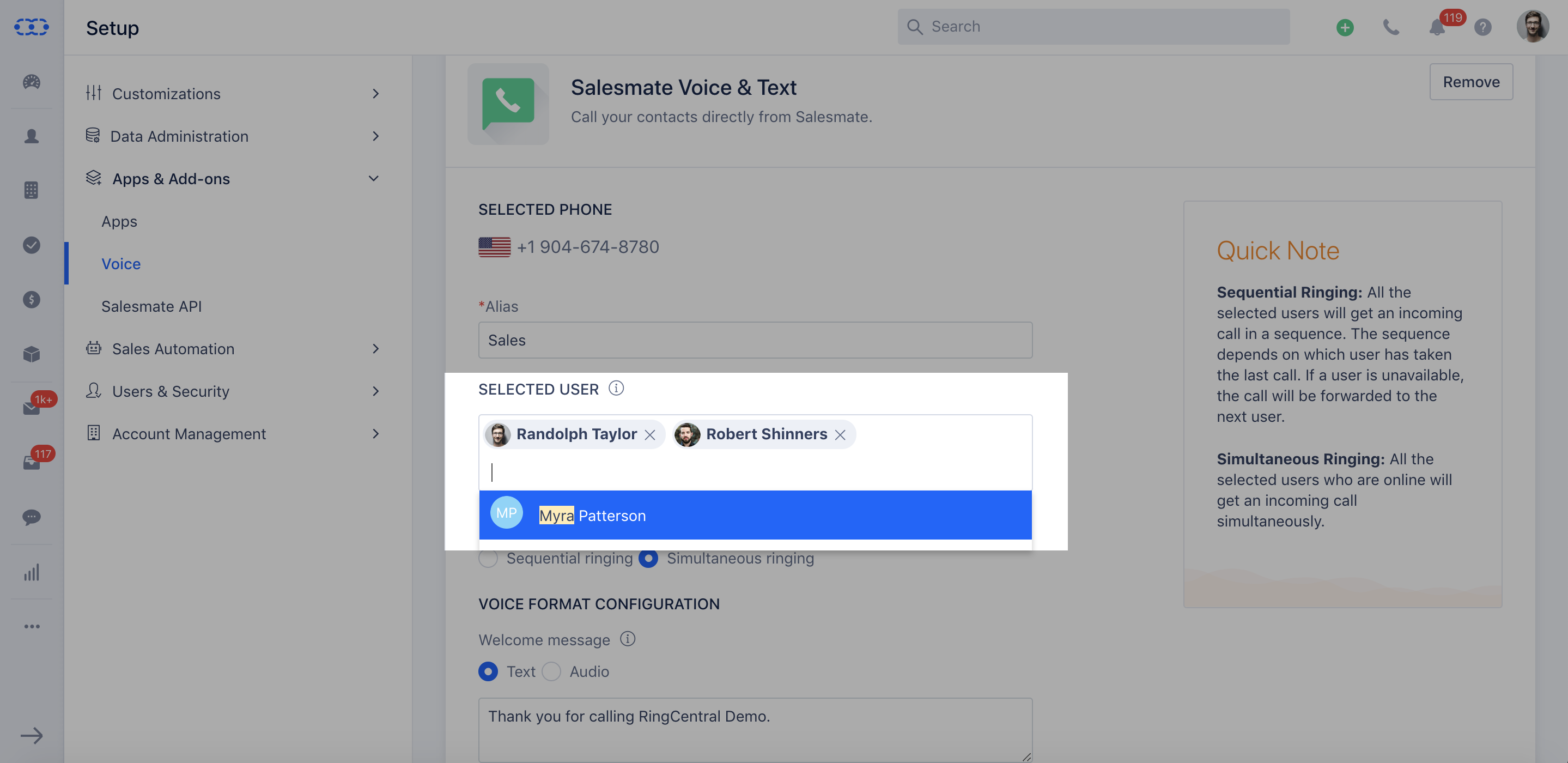Open the reports bar chart icon
This screenshot has height=763, width=1568.
32,572
